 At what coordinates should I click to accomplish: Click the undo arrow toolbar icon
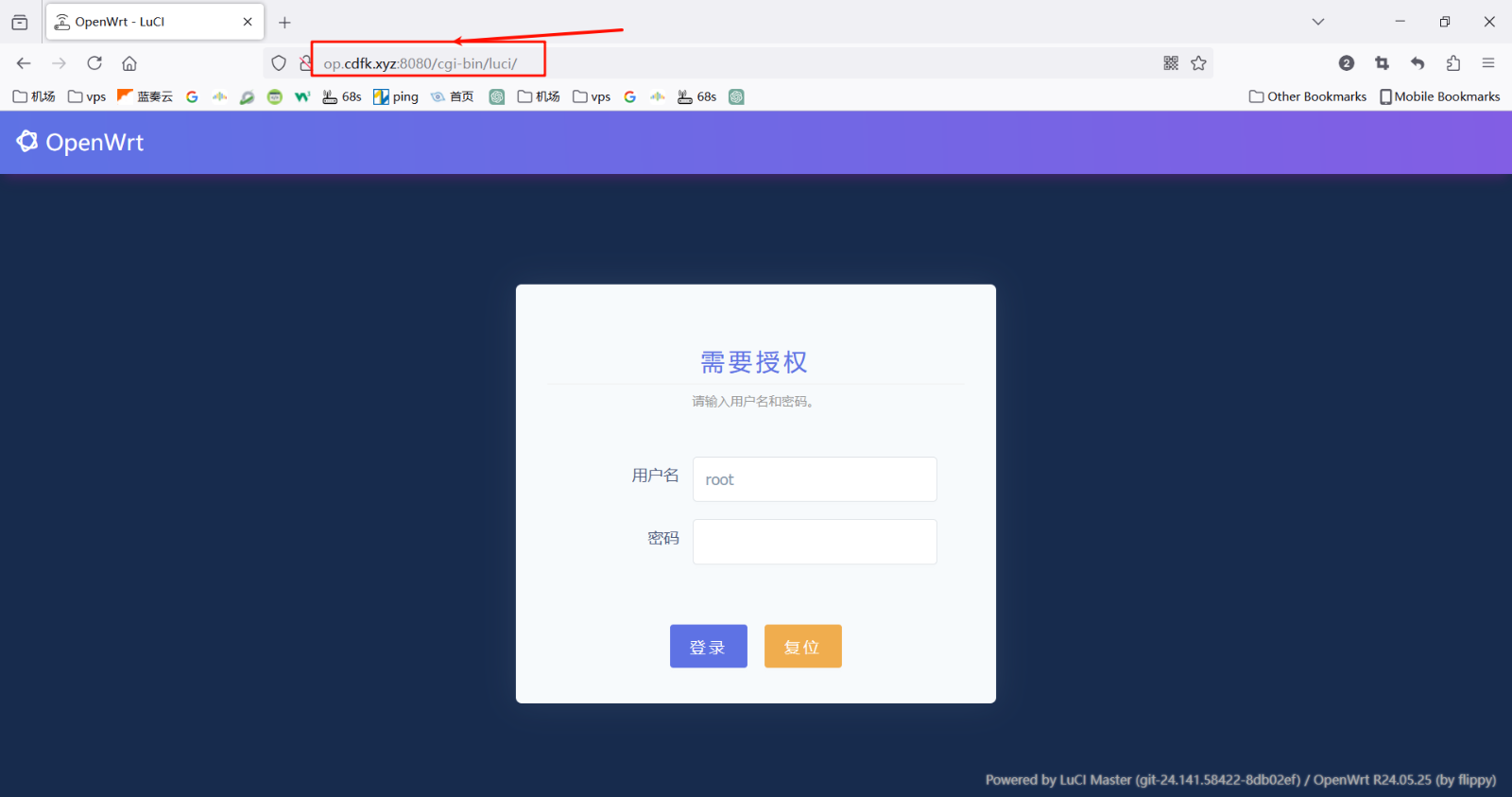(x=1417, y=63)
